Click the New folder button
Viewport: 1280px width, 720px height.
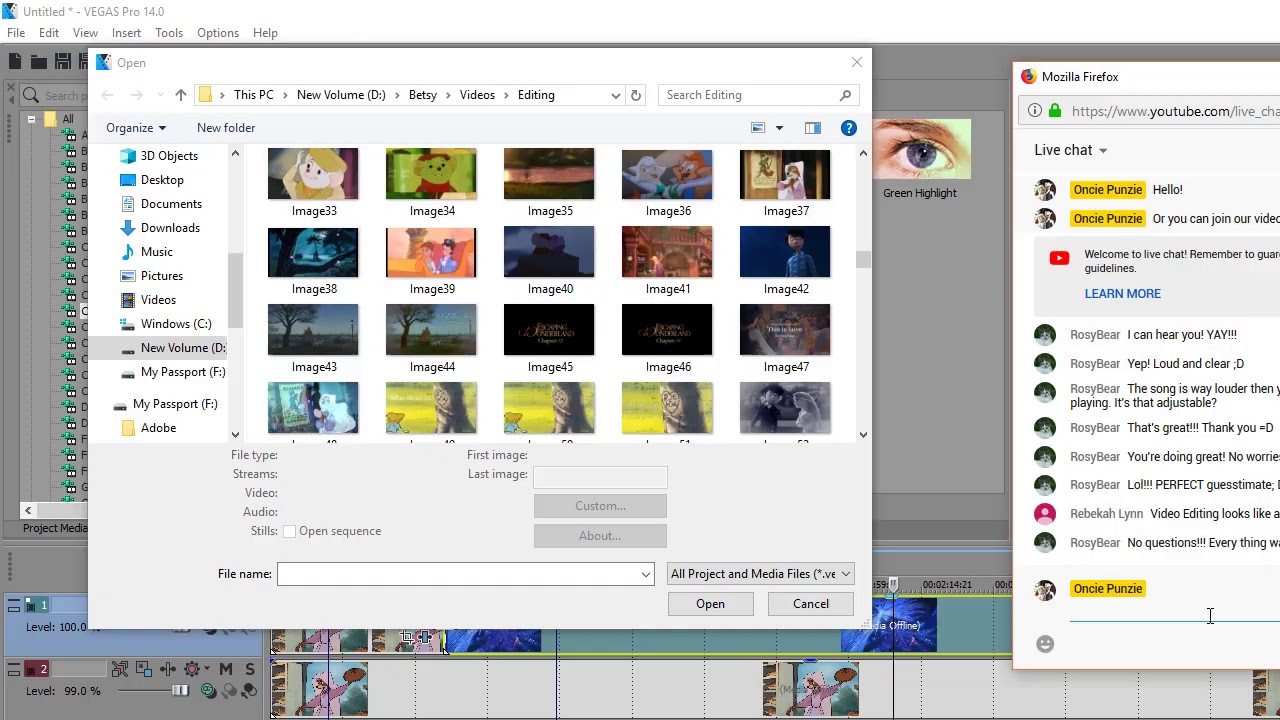(x=226, y=128)
